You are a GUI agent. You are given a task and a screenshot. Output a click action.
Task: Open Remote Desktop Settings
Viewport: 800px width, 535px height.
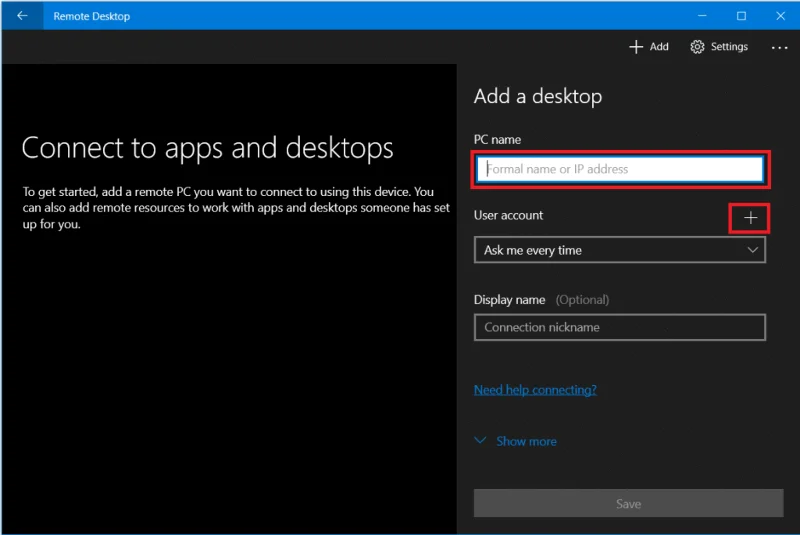[x=719, y=47]
